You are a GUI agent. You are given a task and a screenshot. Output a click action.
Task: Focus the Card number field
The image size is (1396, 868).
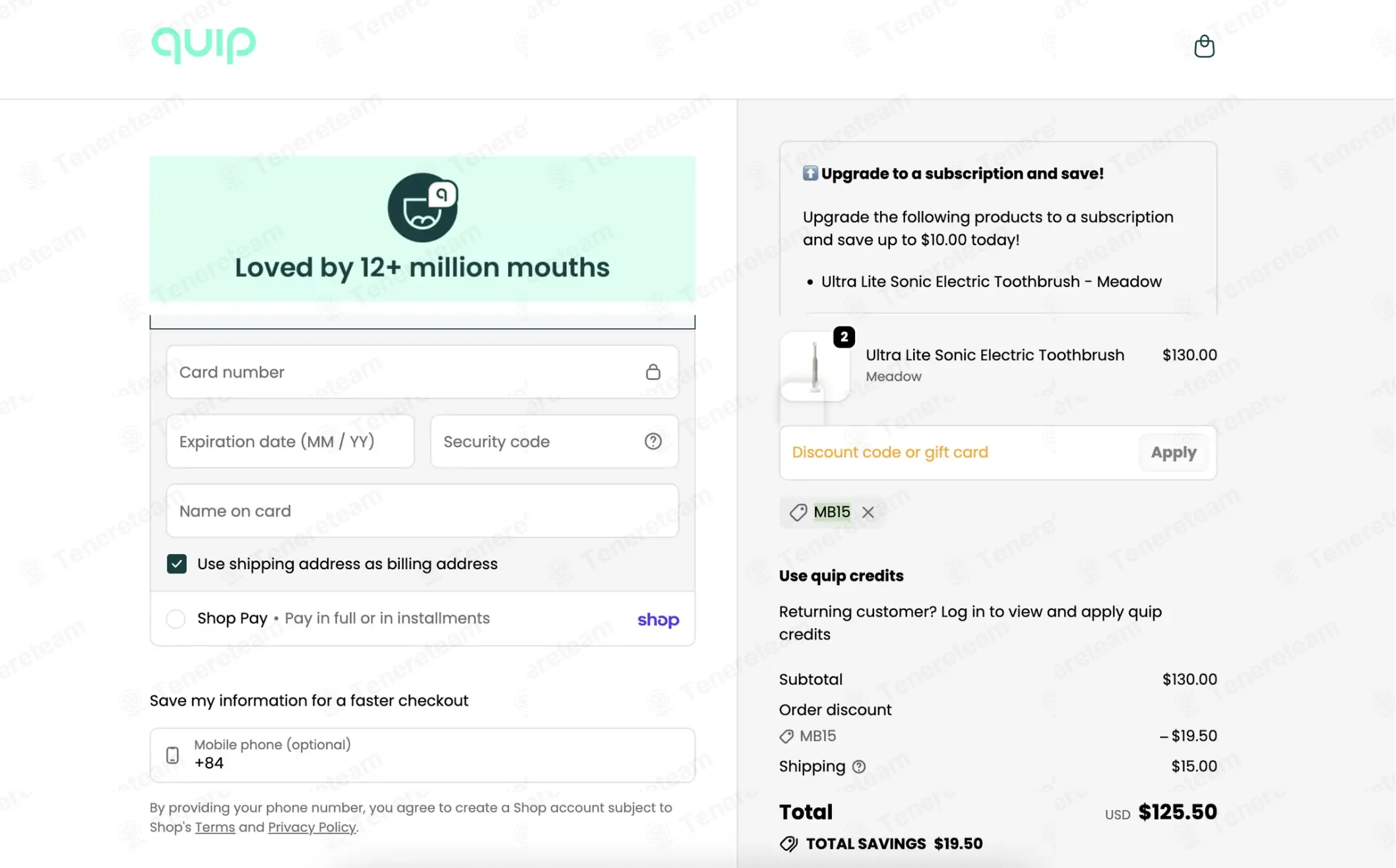click(422, 372)
